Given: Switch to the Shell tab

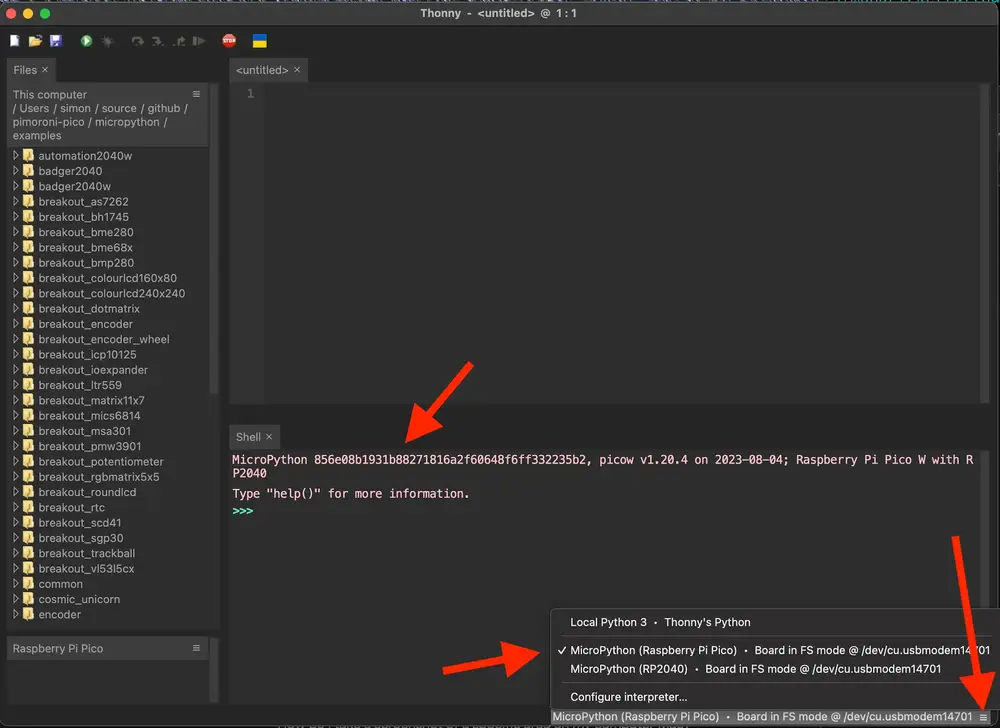Looking at the screenshot, I should 248,437.
